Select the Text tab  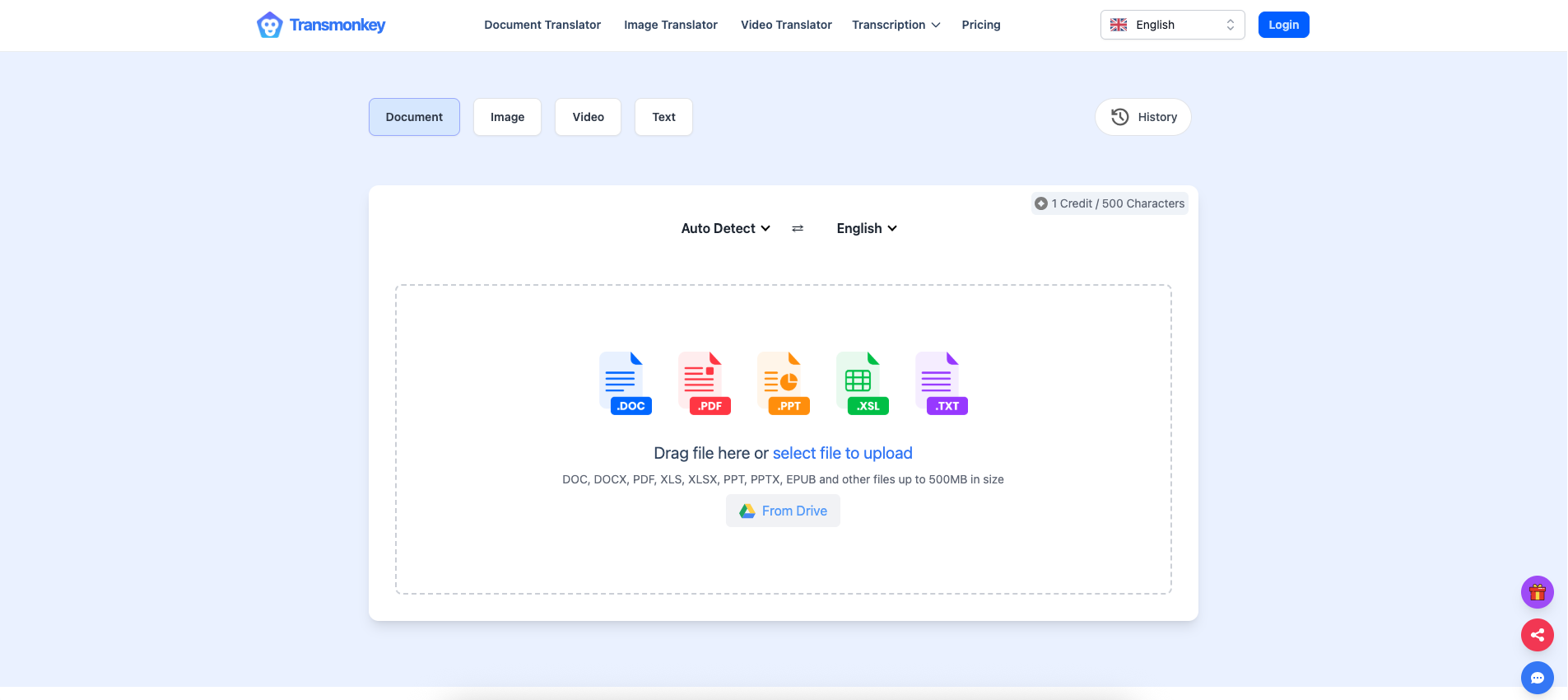[663, 117]
